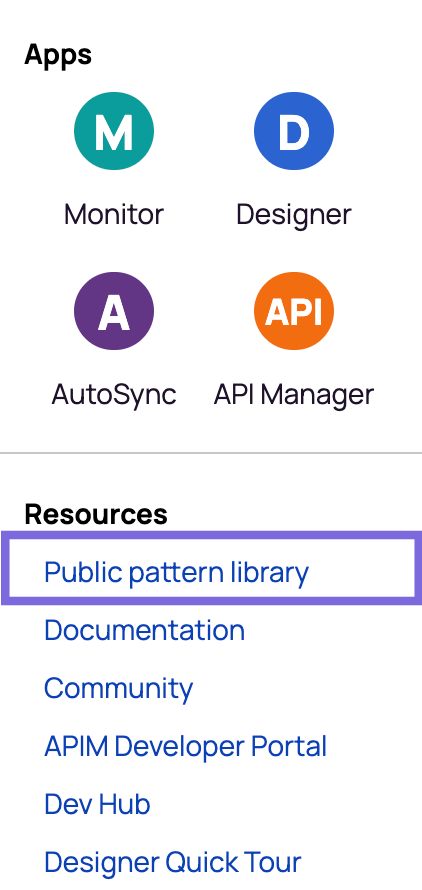Select the API Manager text label
The width and height of the screenshot is (422, 890).
coord(294,394)
